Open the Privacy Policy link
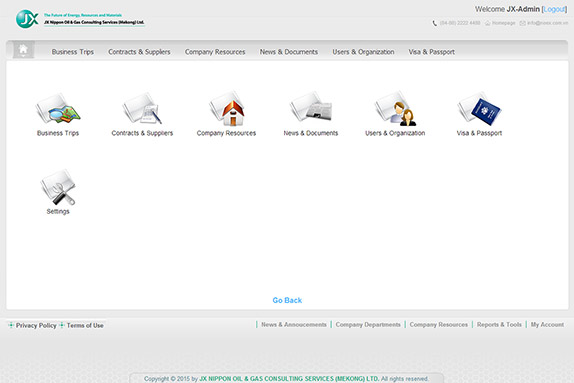Screen dimensions: 574x383 click(36, 326)
